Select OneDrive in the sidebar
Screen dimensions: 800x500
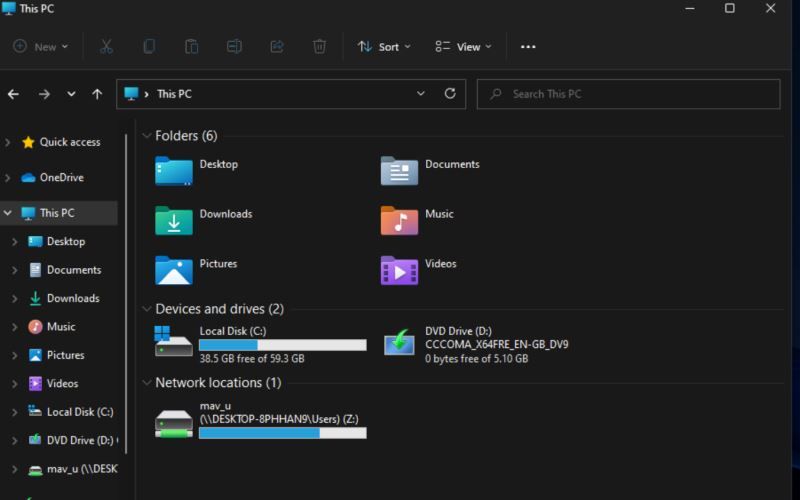61,178
